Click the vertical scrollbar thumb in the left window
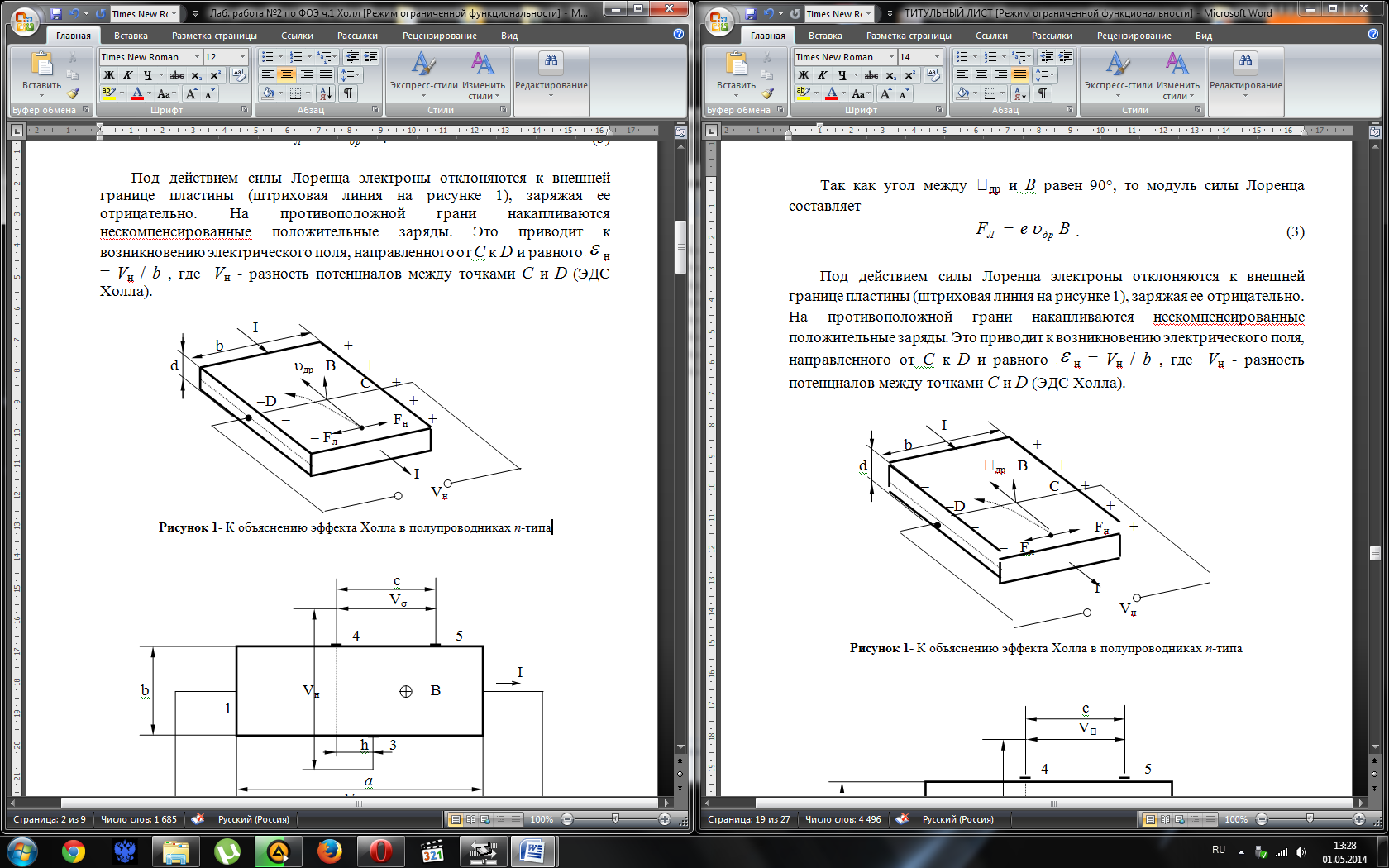Viewport: 1389px width, 868px height. [680, 246]
